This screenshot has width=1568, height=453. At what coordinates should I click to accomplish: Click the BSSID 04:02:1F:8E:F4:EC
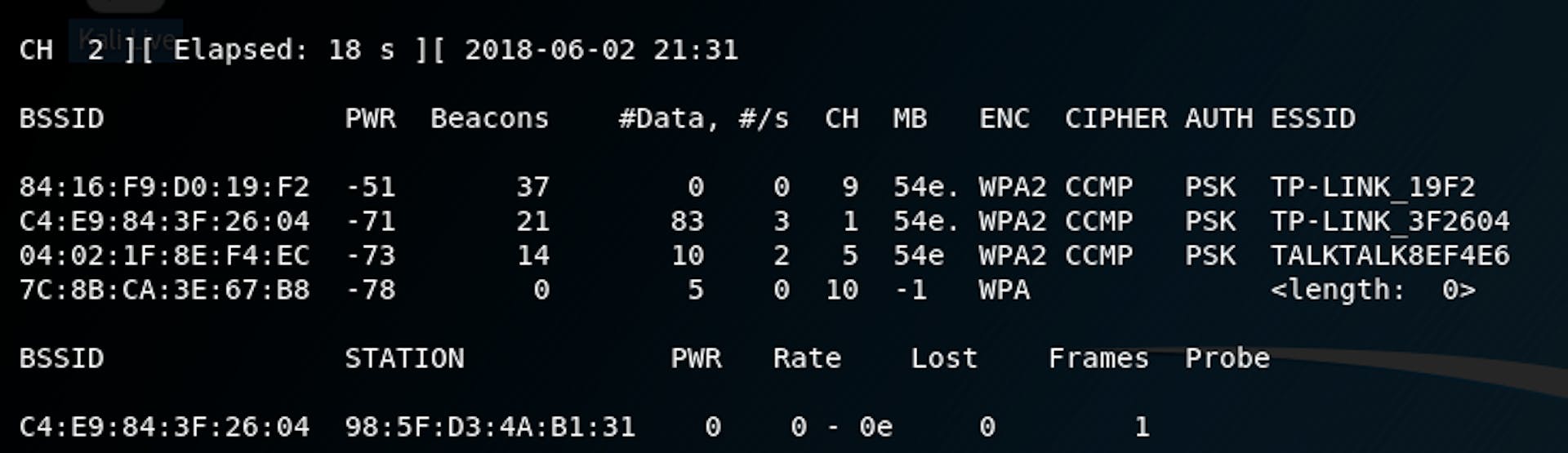(x=164, y=255)
